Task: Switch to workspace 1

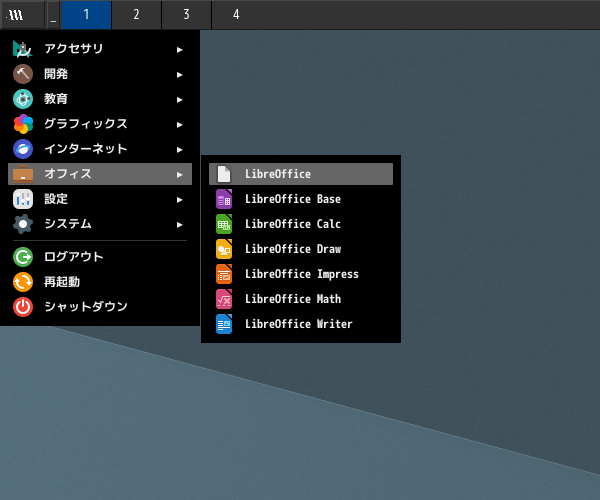Action: [x=86, y=15]
